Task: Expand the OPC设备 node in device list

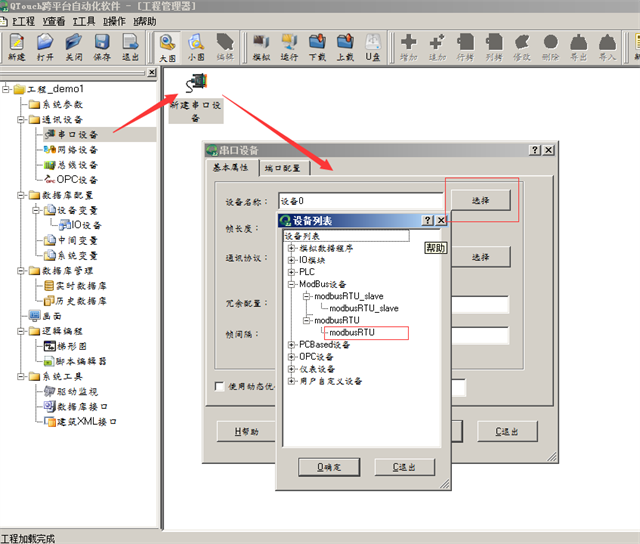Action: point(291,357)
